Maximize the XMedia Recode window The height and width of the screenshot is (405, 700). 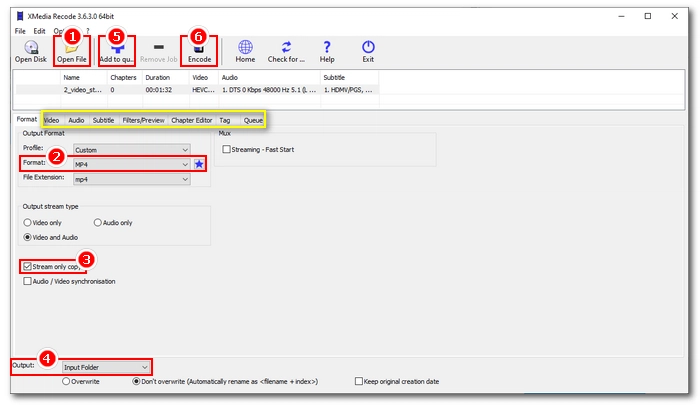647,16
